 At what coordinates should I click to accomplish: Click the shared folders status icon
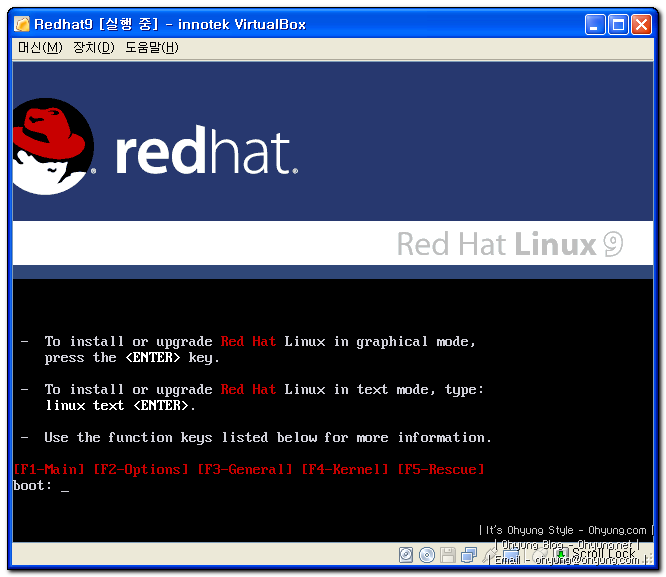pyautogui.click(x=511, y=555)
